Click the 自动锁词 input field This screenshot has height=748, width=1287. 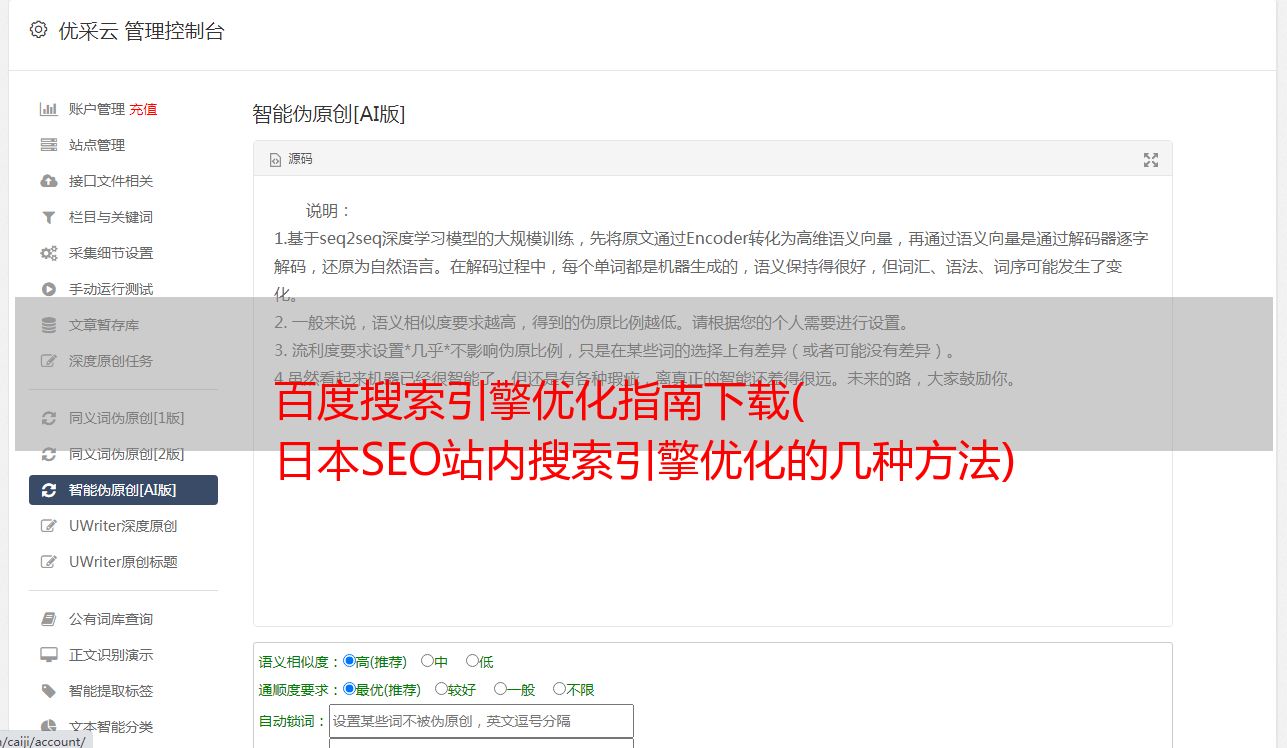coord(481,721)
